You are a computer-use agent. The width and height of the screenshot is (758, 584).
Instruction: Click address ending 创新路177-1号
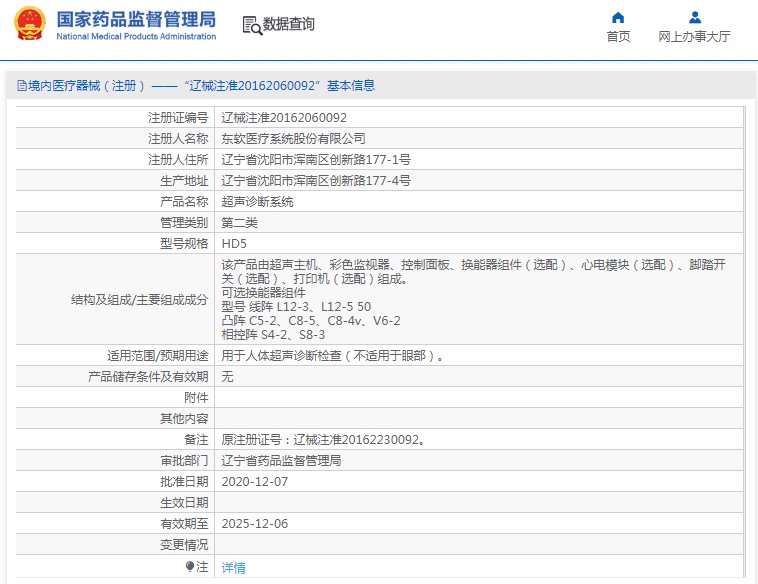pos(316,160)
